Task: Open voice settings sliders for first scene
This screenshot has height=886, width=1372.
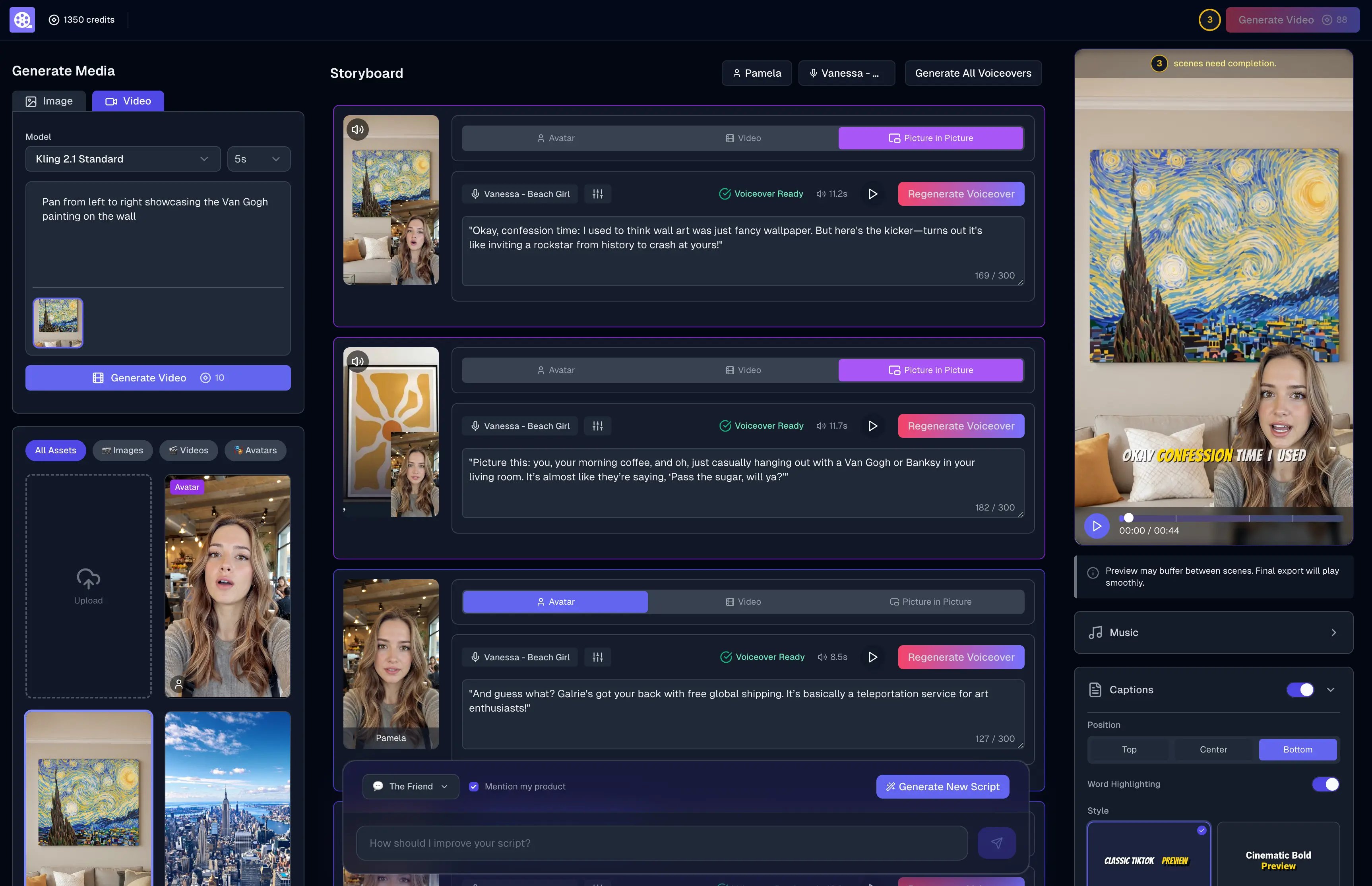Action: (597, 194)
